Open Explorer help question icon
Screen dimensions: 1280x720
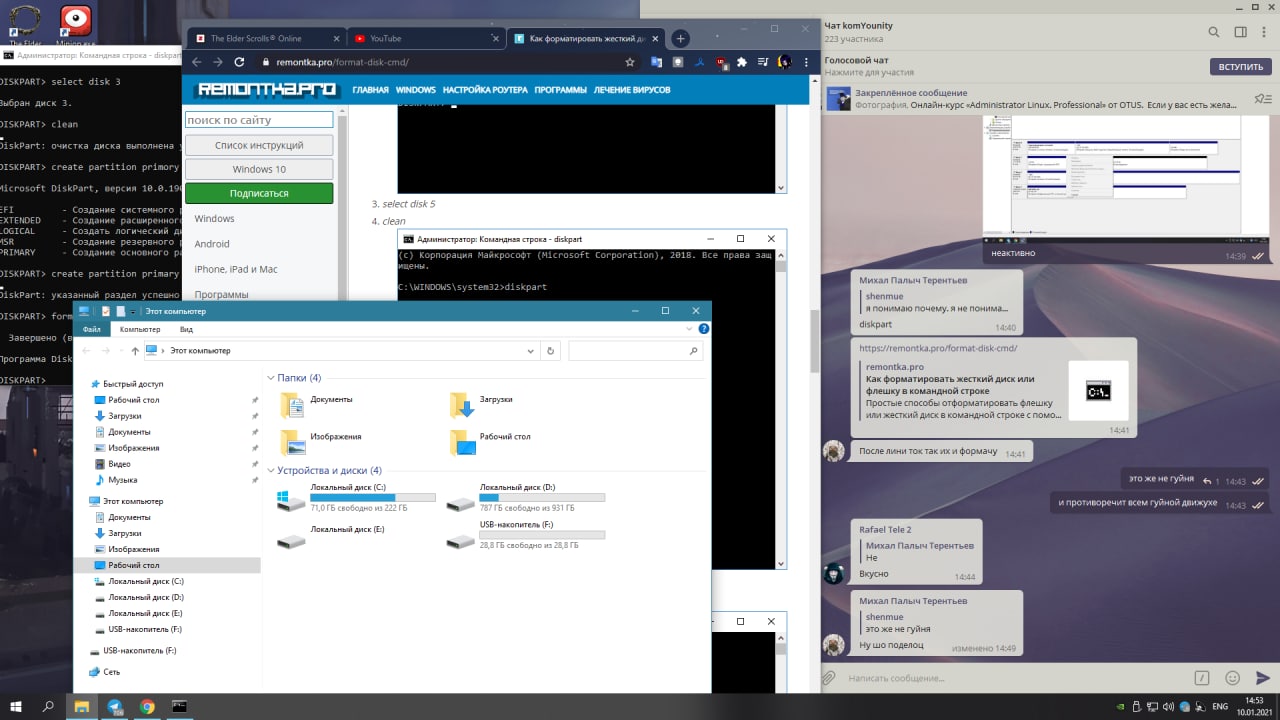pyautogui.click(x=704, y=329)
